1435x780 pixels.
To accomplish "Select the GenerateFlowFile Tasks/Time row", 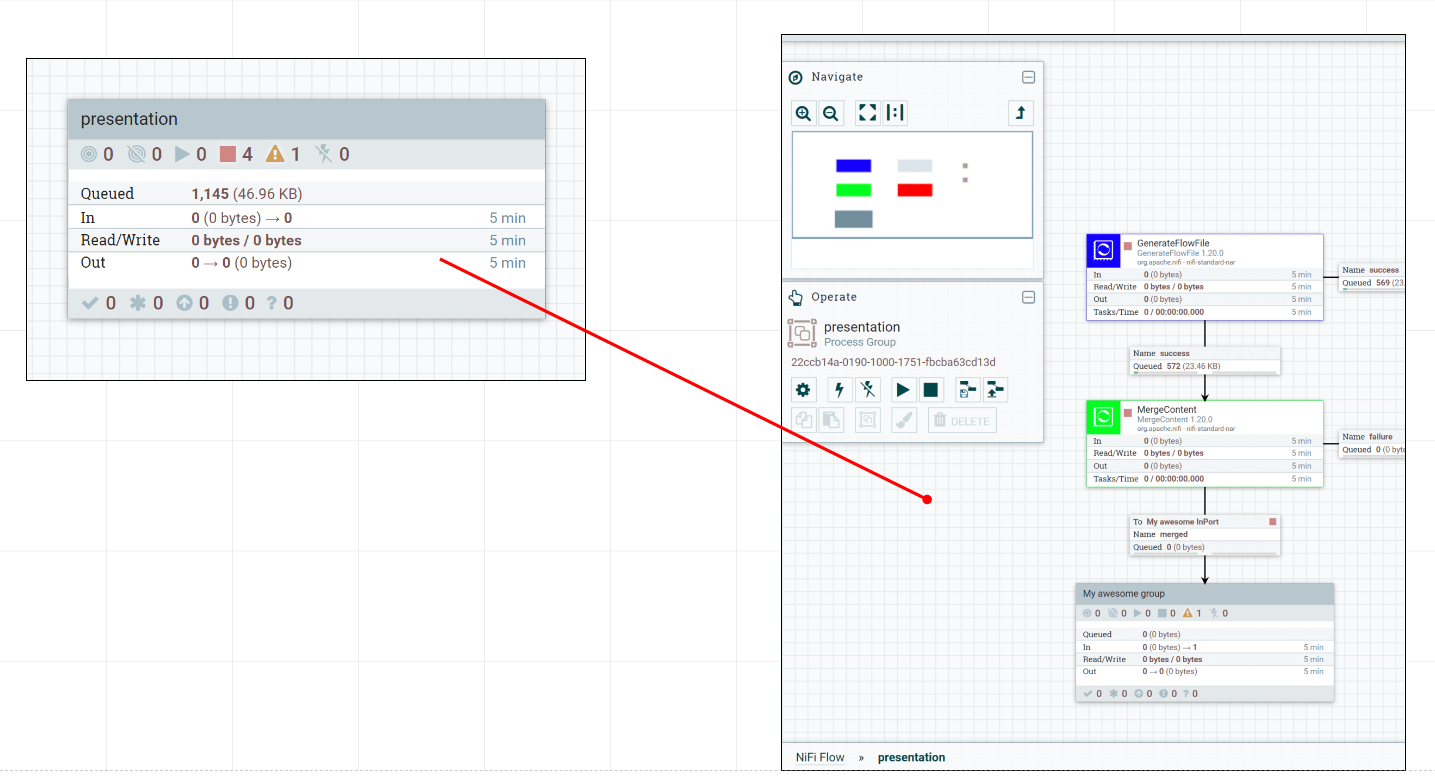I will 1205,312.
